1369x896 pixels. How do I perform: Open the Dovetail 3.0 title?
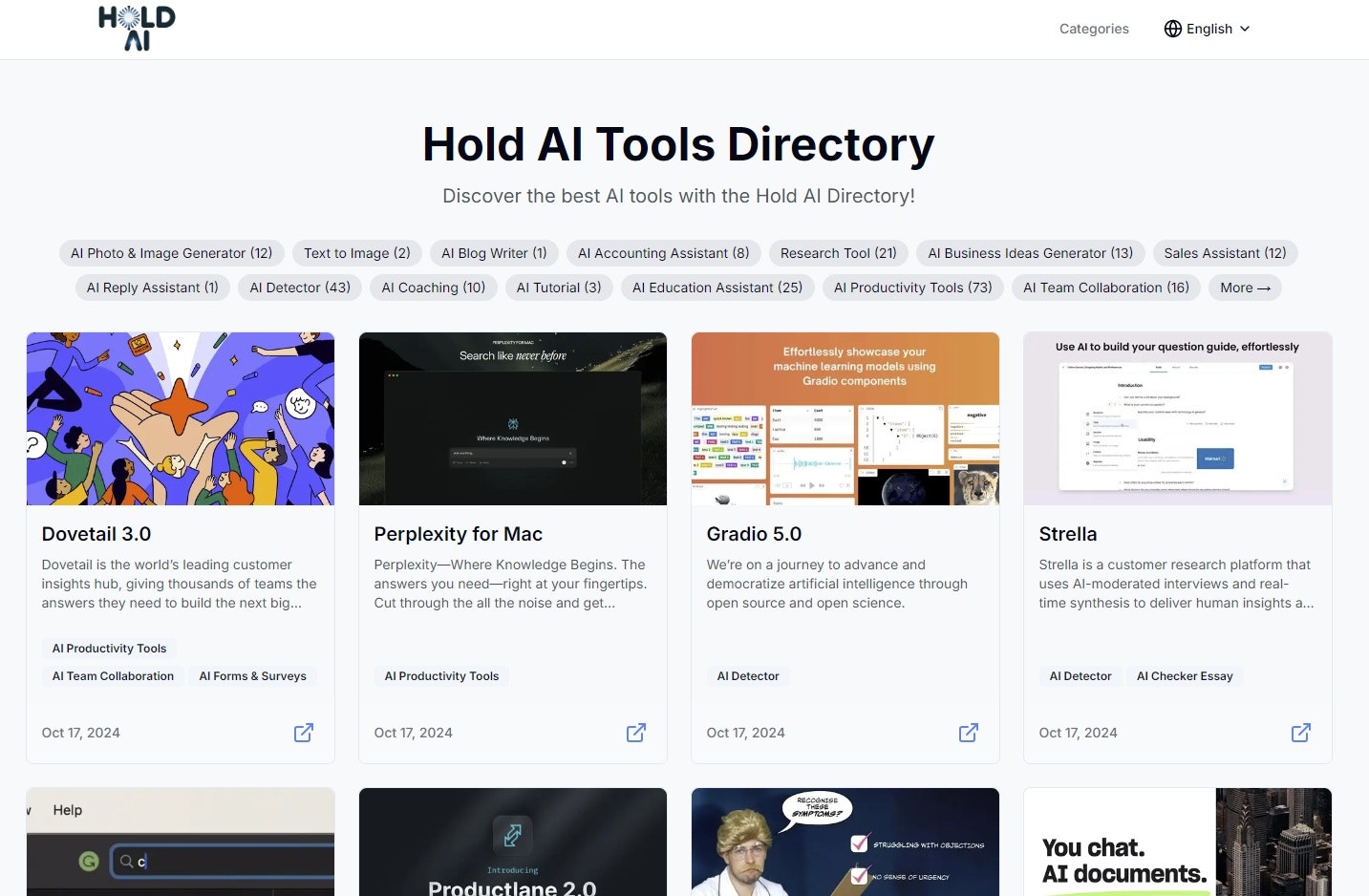click(x=96, y=534)
